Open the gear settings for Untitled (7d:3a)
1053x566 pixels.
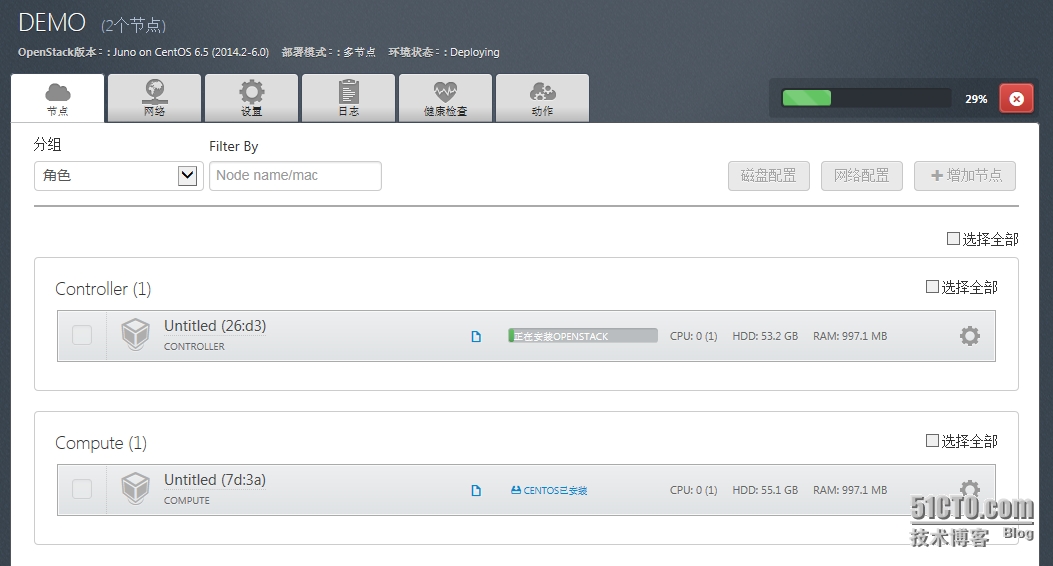(970, 489)
